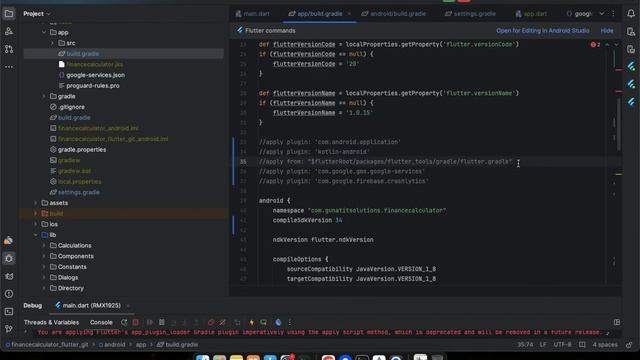
Task: Open the topmost Flutter sidebar panel
Action: tap(631, 67)
